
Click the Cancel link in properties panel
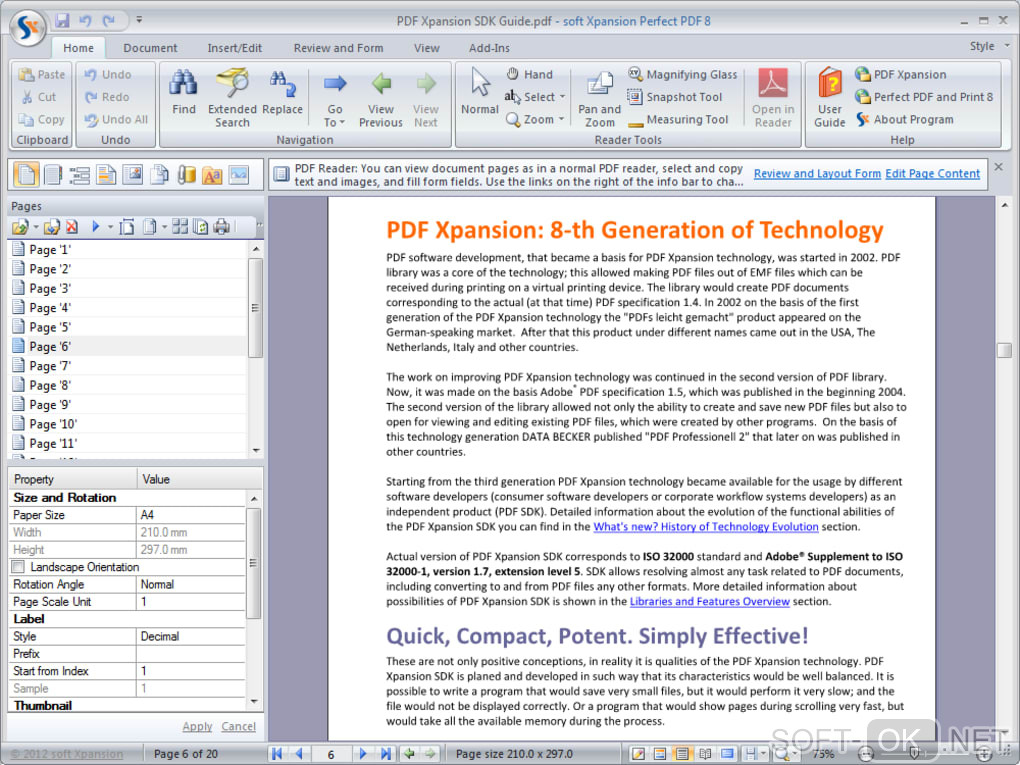click(238, 726)
